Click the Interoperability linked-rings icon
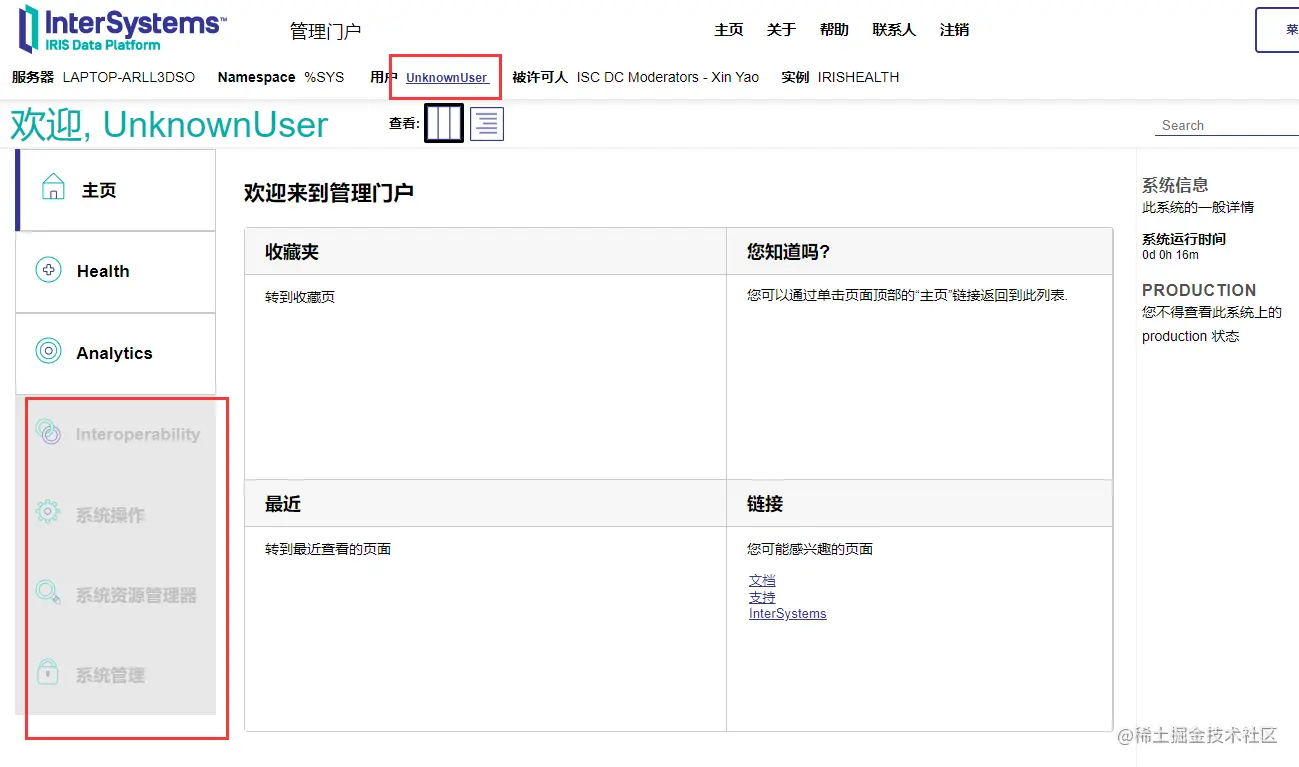Viewport: 1299px width, 767px height. 48,432
